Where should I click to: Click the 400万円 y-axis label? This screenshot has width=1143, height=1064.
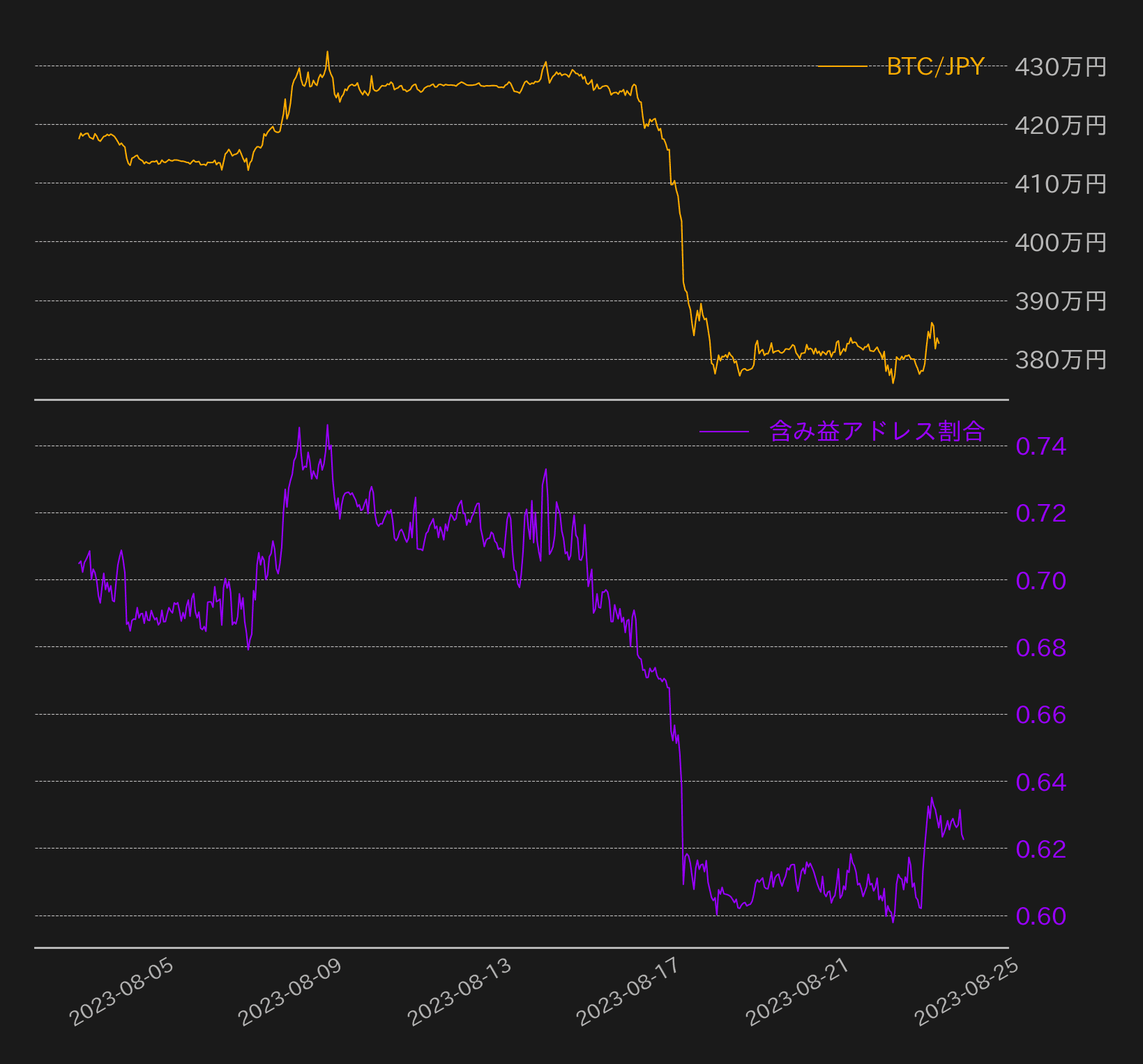tap(1060, 243)
